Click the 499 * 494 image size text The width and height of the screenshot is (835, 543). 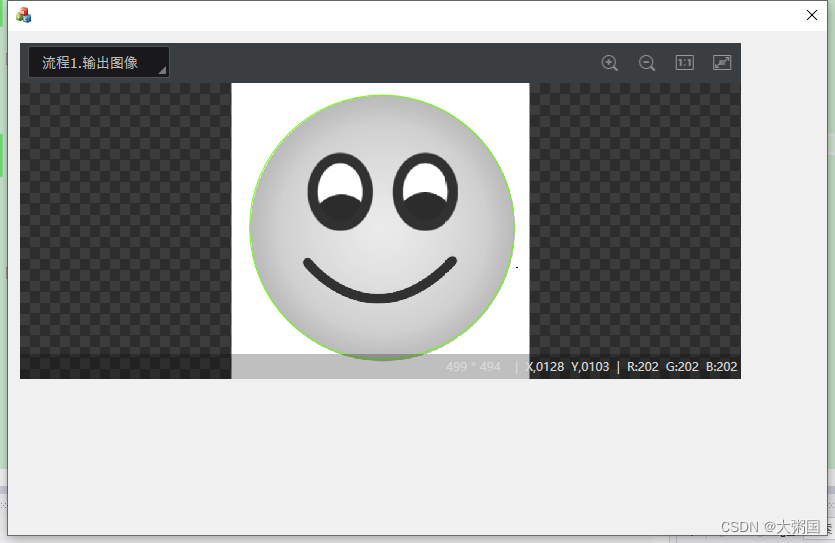tap(473, 367)
